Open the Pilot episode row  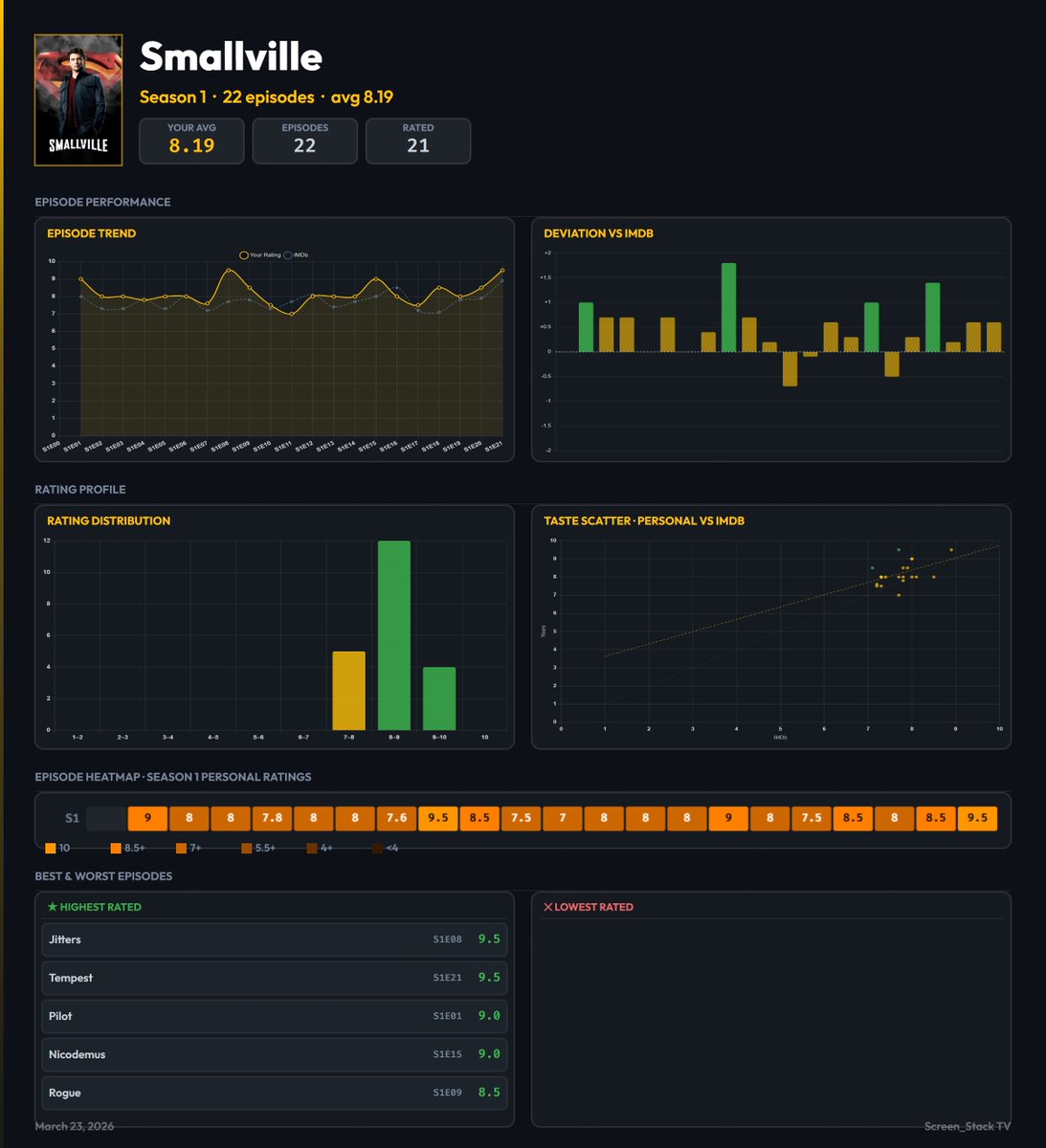point(275,1016)
